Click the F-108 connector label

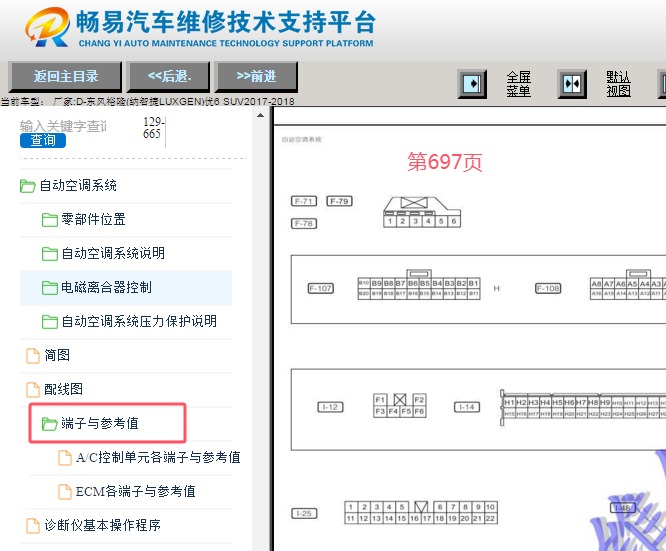coord(548,288)
